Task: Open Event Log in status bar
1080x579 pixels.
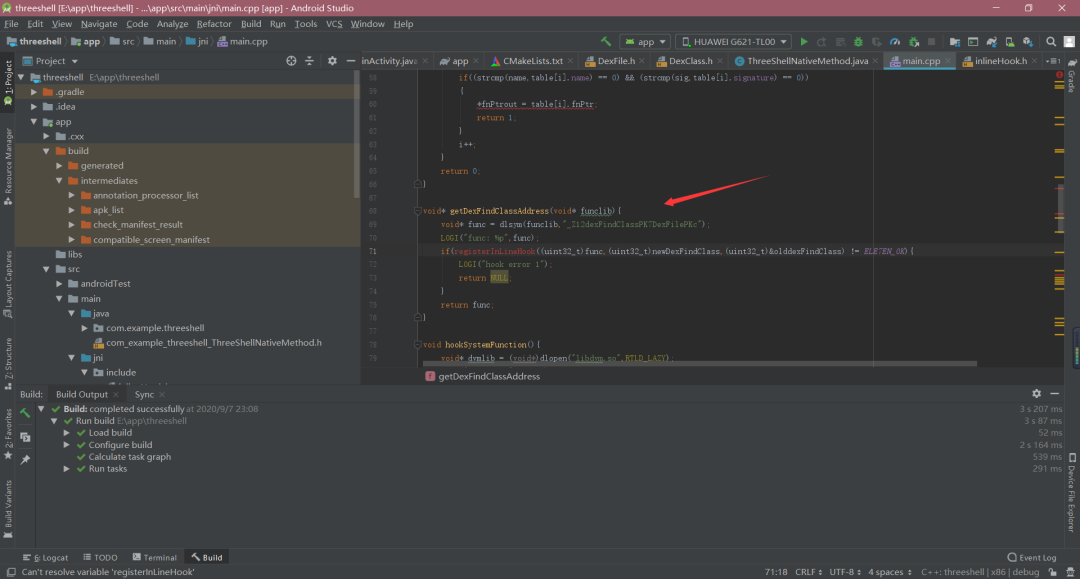Action: [1032, 558]
